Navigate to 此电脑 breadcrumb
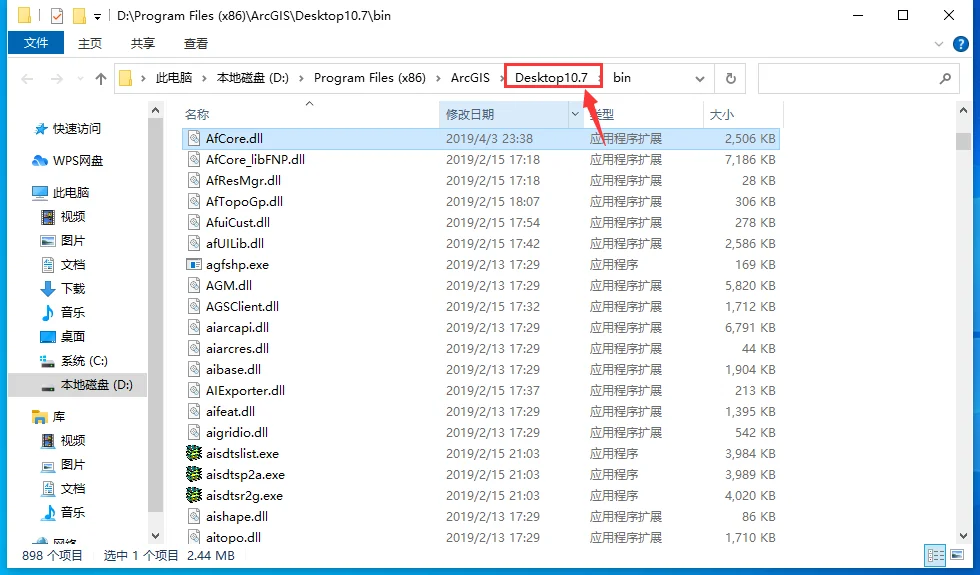The image size is (980, 575). pos(174,78)
